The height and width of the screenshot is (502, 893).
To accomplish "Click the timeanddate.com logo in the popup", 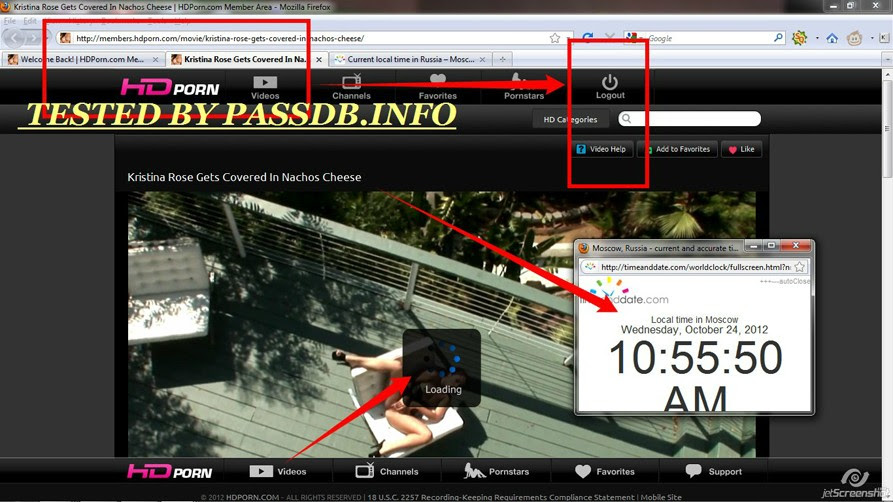I will tap(624, 292).
